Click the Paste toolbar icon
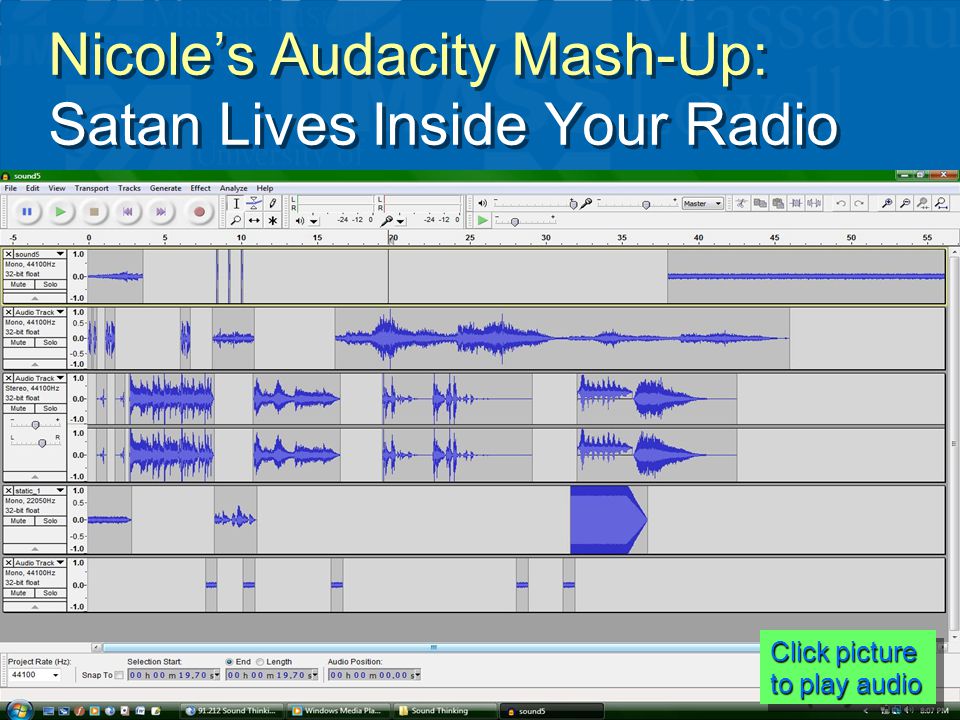This screenshot has width=960, height=720. coord(778,203)
